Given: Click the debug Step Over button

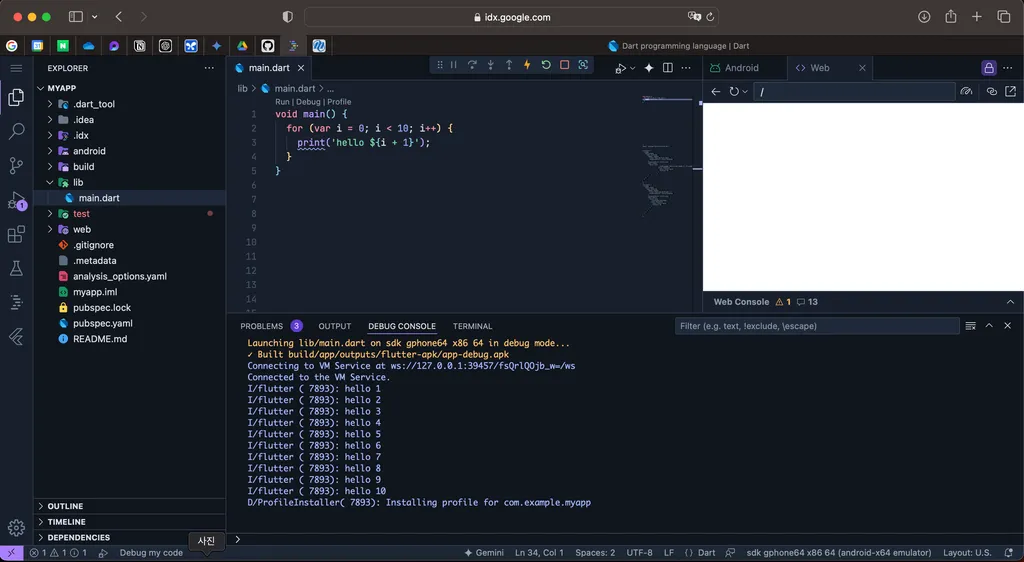Looking at the screenshot, I should [x=472, y=65].
